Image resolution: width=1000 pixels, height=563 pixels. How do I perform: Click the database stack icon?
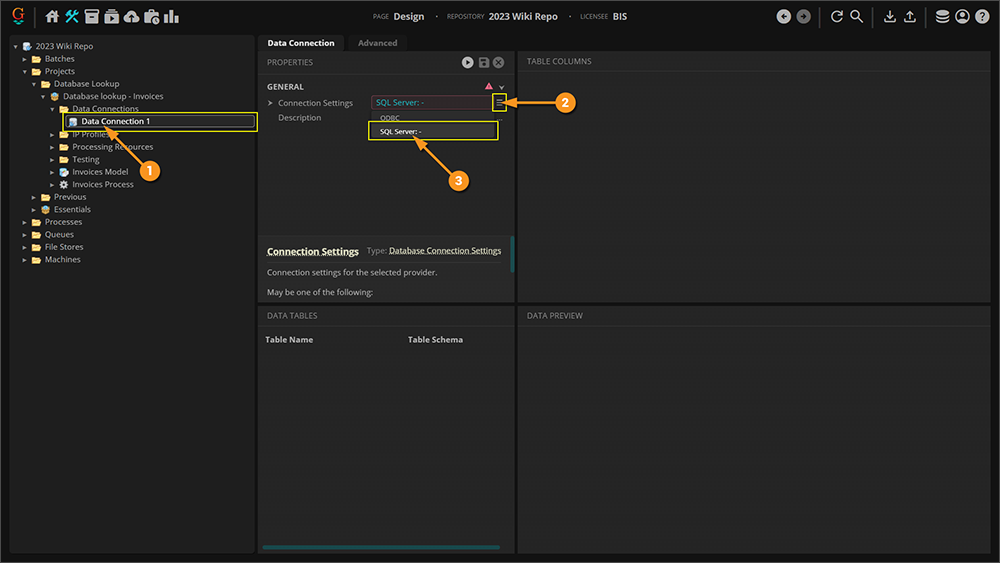click(x=942, y=17)
